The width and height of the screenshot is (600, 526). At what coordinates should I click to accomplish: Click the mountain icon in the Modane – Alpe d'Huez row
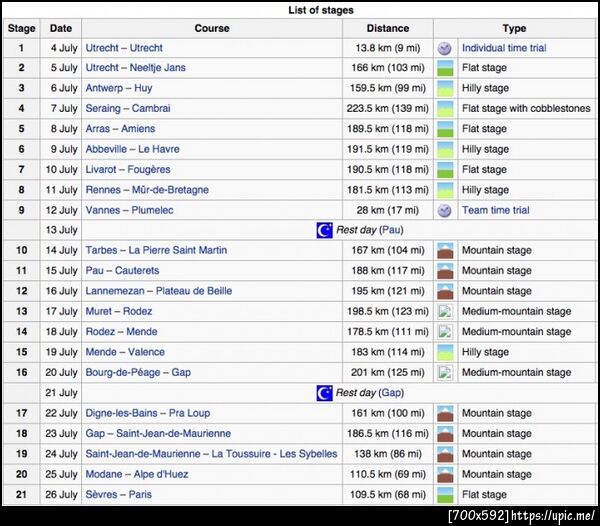pos(445,474)
